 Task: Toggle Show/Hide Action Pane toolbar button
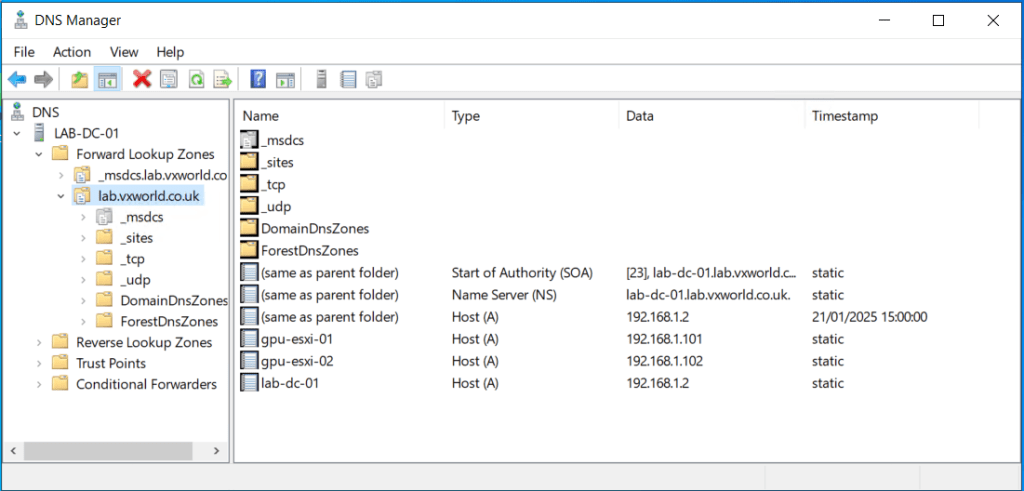click(x=285, y=79)
